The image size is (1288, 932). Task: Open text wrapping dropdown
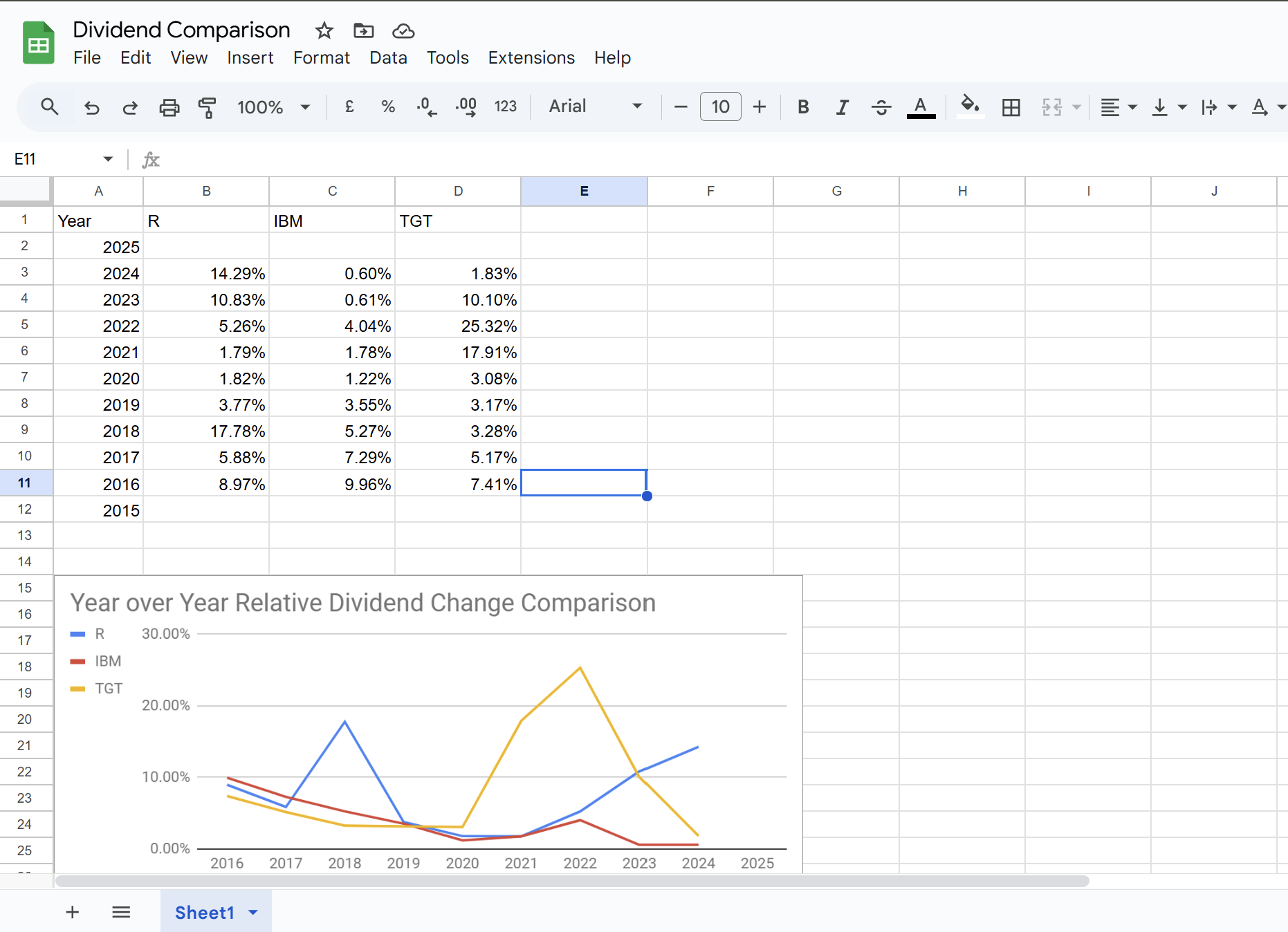[1218, 107]
